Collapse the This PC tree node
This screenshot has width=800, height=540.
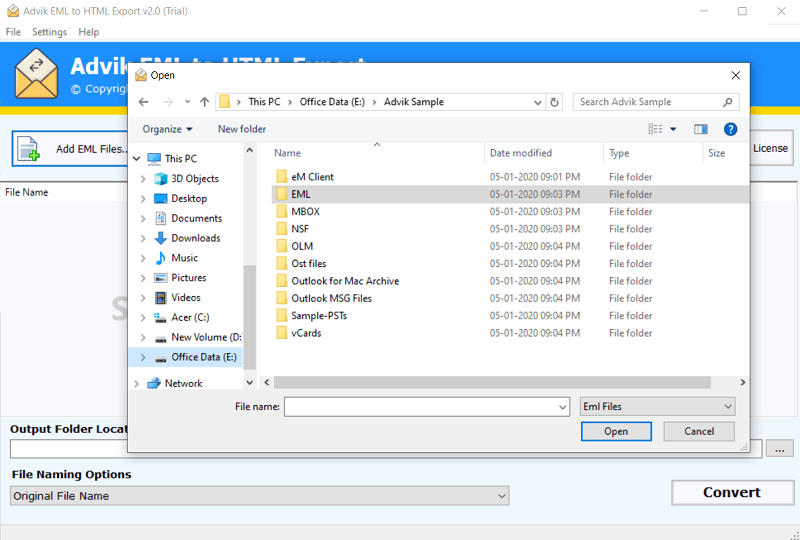click(x=136, y=159)
